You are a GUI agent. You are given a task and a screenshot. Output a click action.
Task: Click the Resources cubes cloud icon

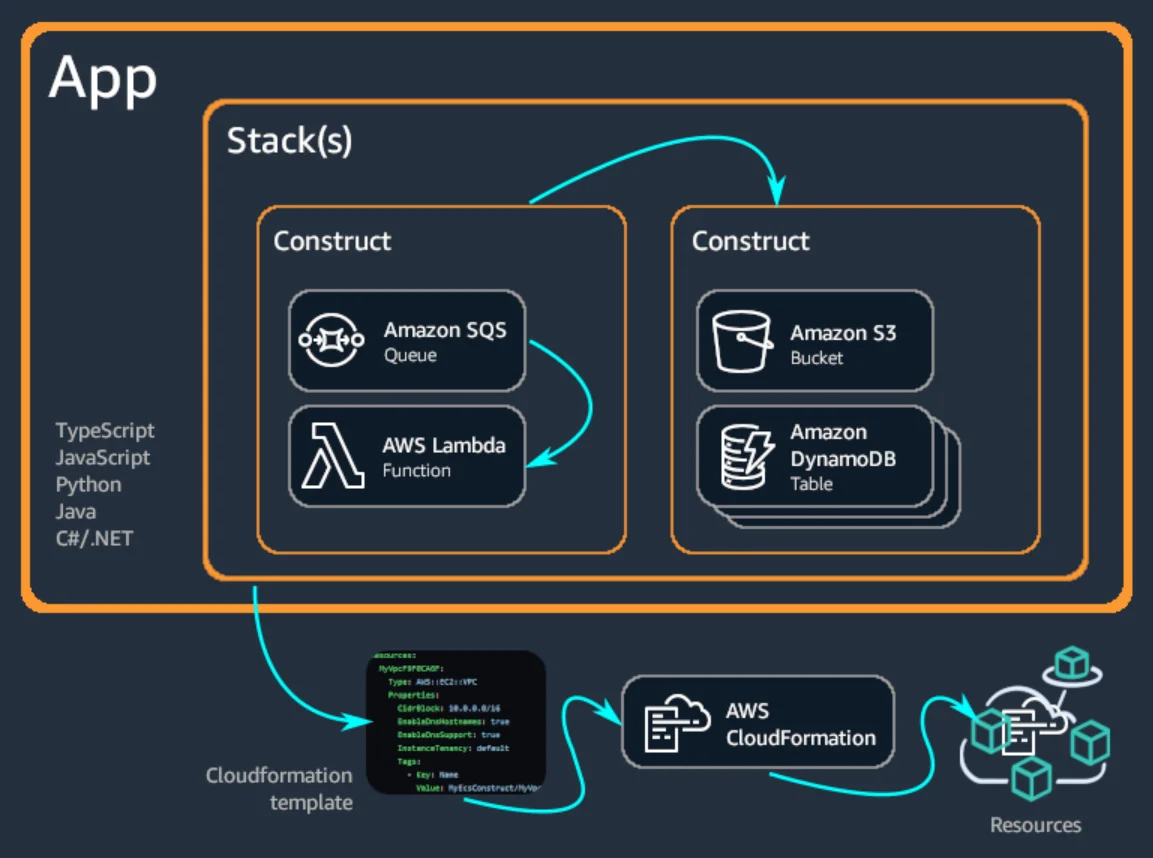click(1033, 732)
